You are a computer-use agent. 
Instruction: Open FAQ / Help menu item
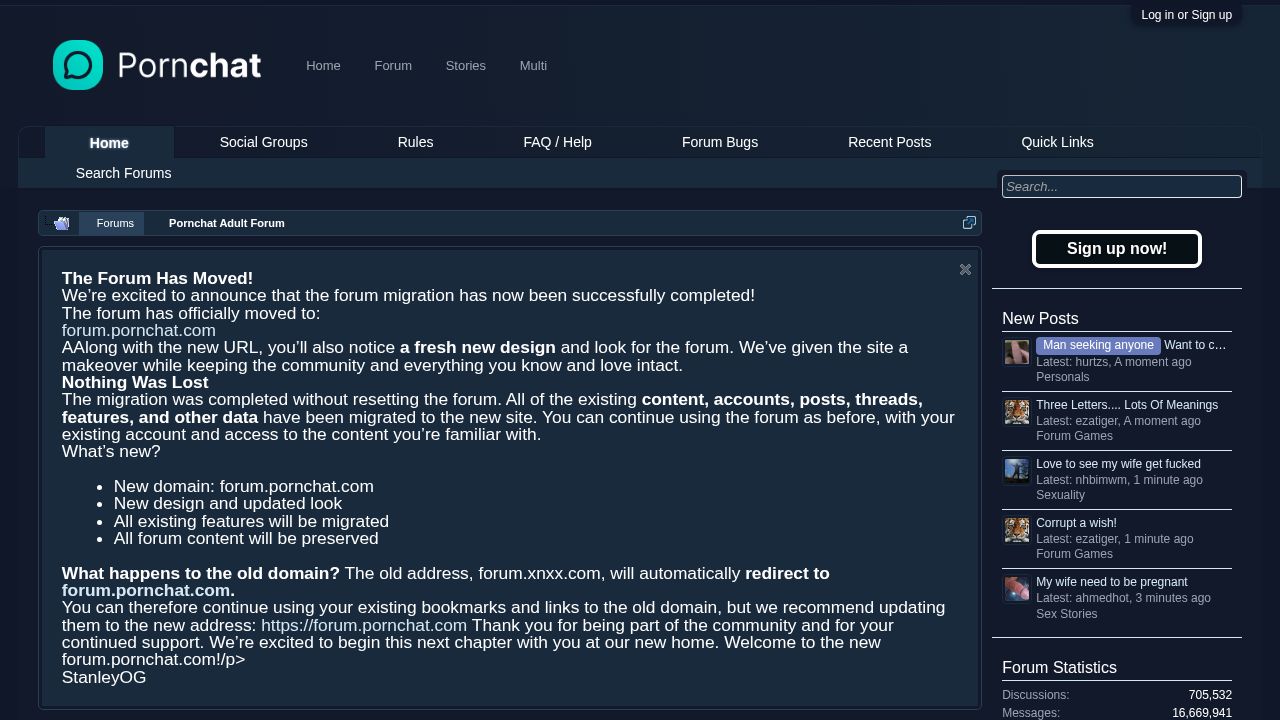[557, 142]
